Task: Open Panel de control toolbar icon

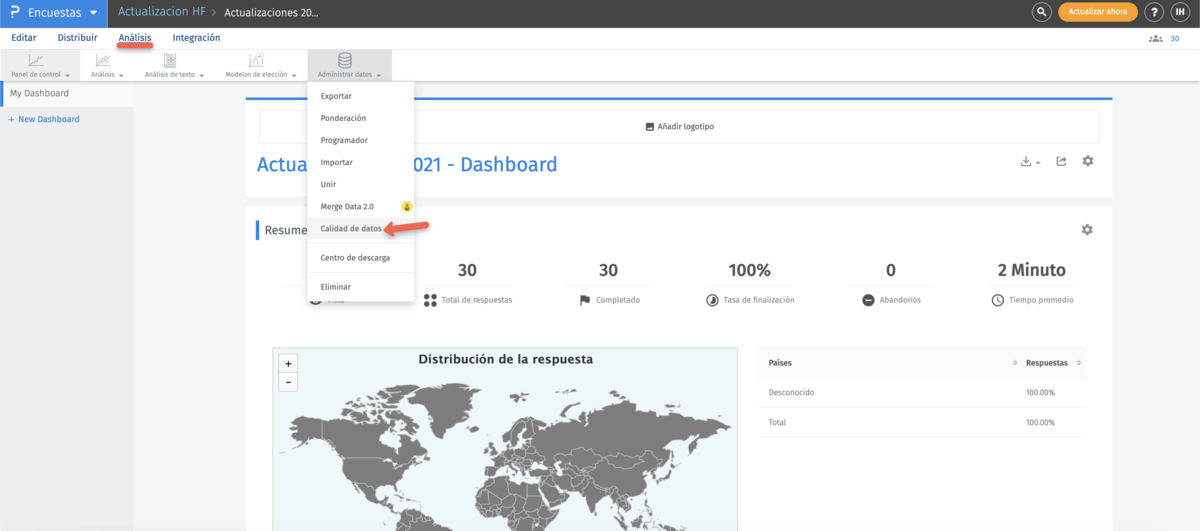Action: pyautogui.click(x=36, y=60)
